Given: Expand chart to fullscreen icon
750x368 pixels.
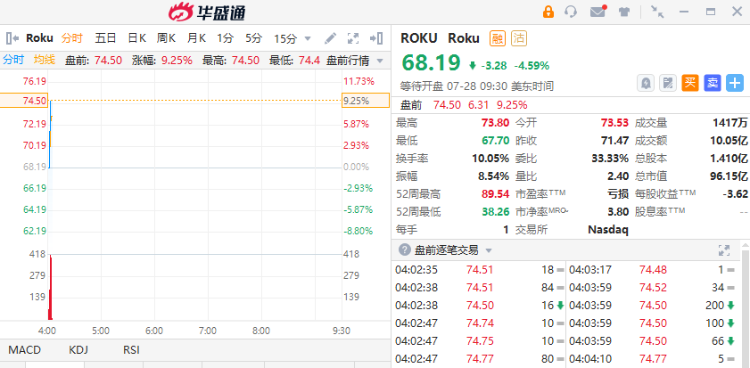Looking at the screenshot, I should coord(353,38).
